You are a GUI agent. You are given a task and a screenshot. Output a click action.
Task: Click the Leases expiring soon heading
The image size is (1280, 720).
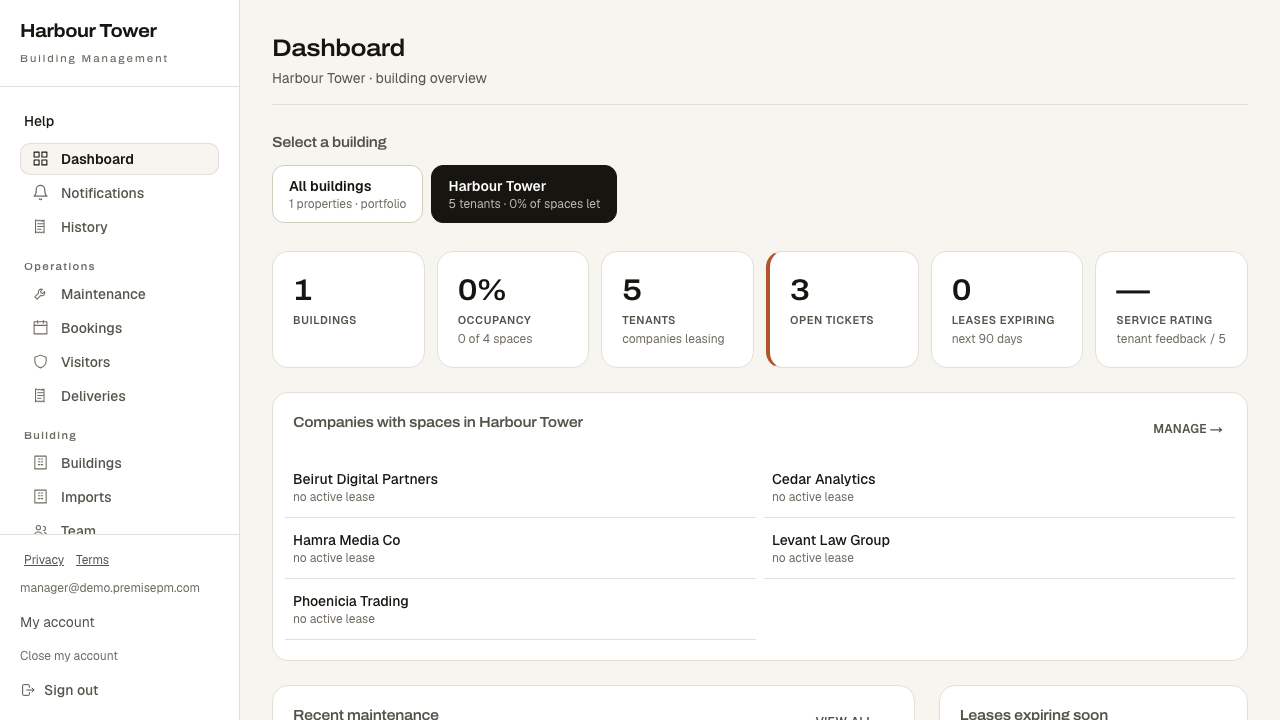[x=1034, y=714]
